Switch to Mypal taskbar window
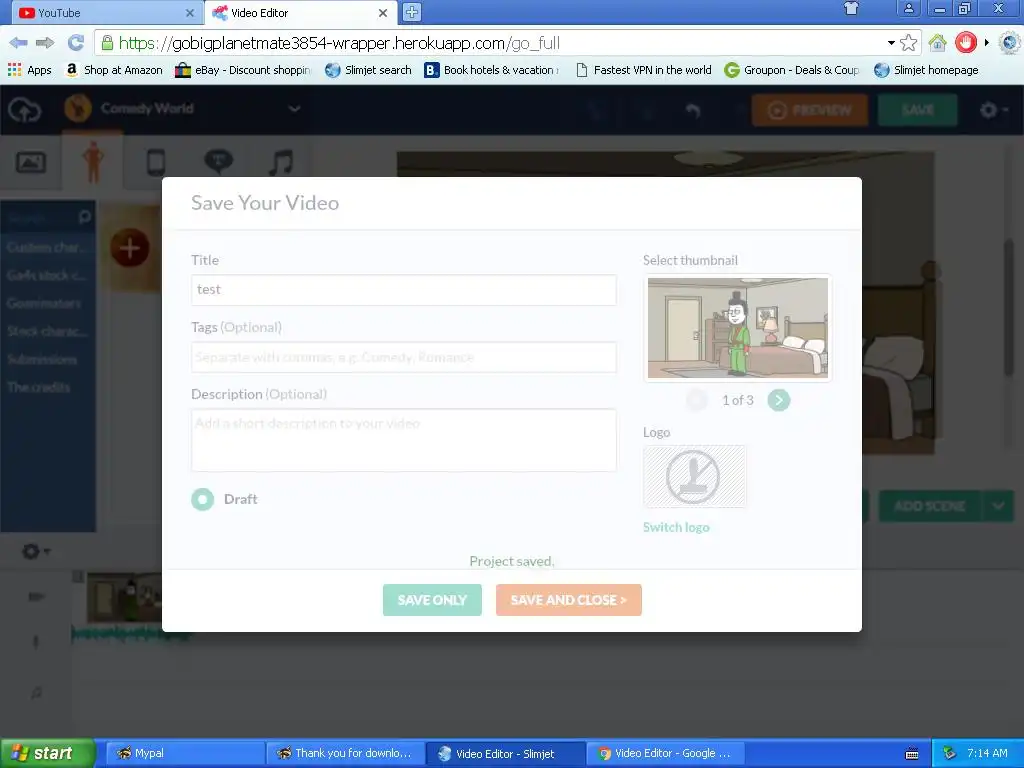1024x768 pixels. pyautogui.click(x=185, y=754)
